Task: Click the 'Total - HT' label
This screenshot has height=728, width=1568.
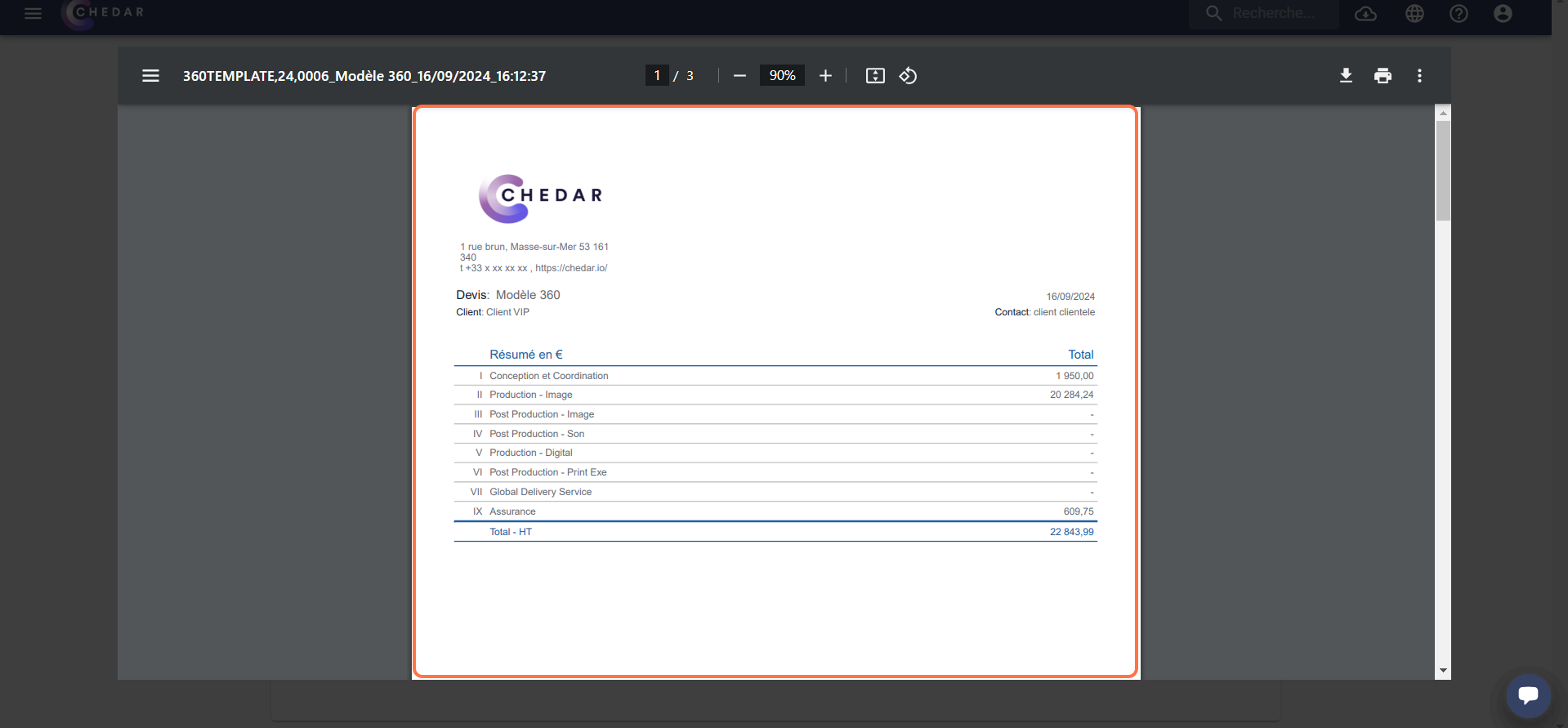Action: [x=511, y=532]
